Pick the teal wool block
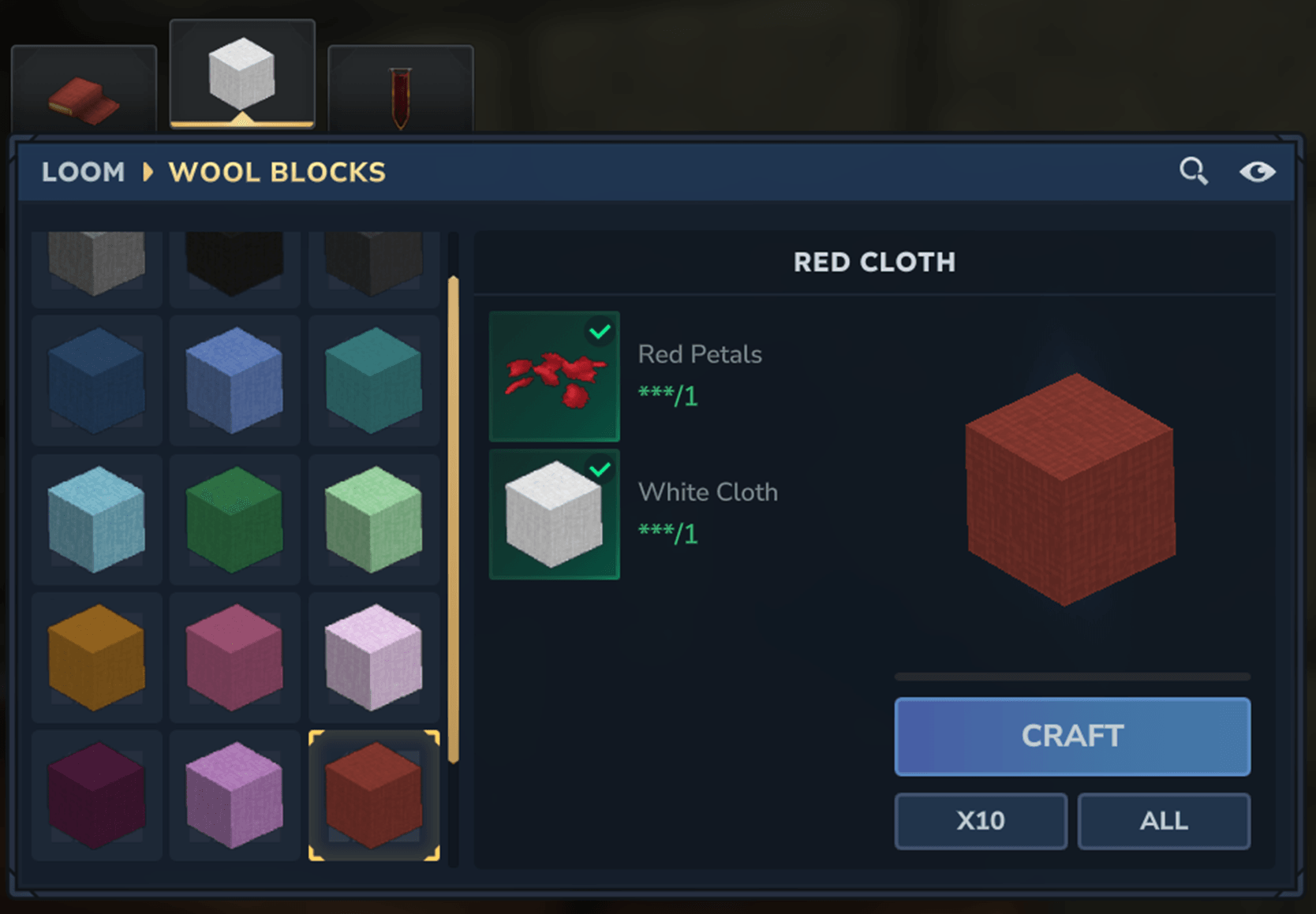 tap(374, 380)
